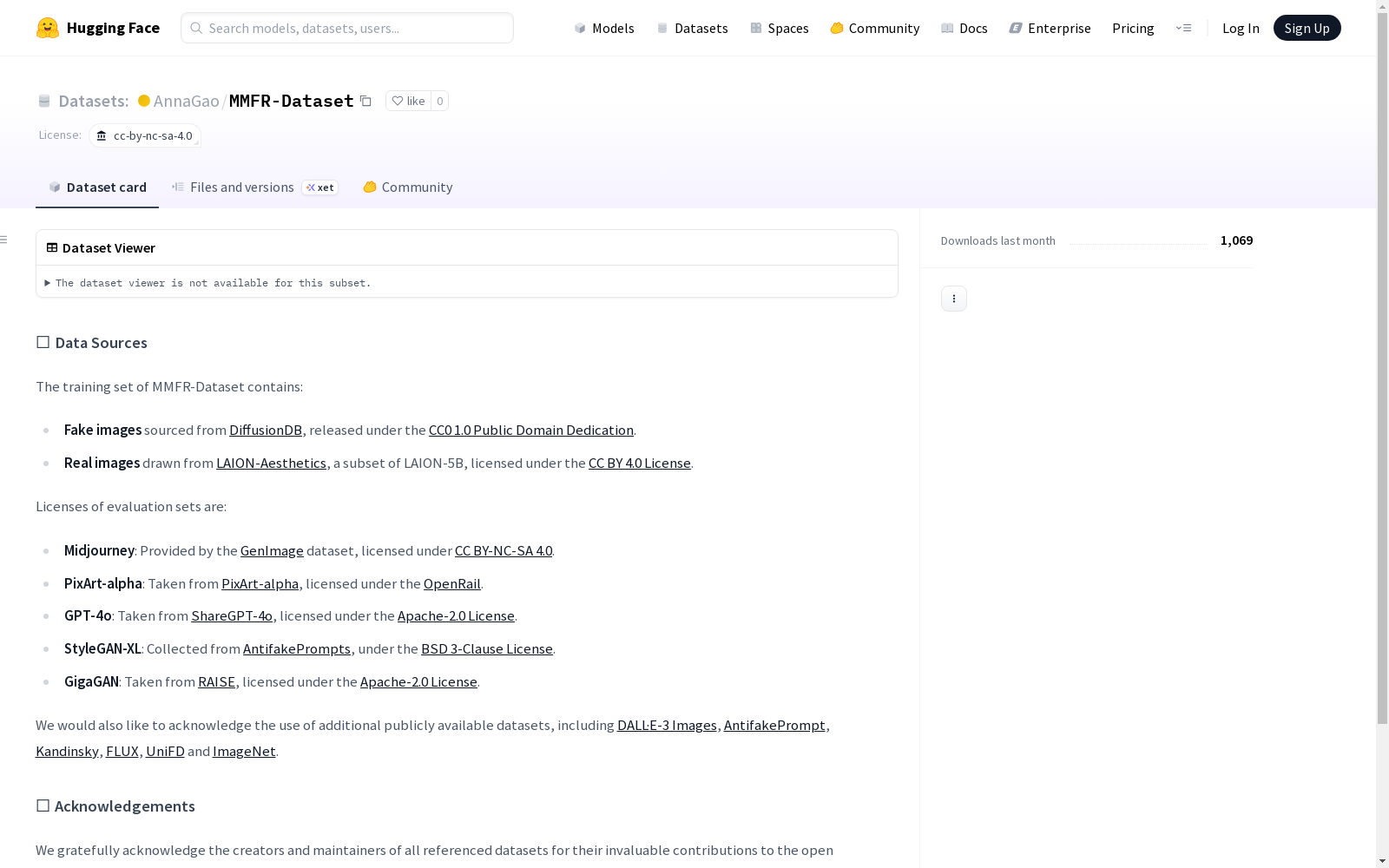The image size is (1389, 868).
Task: Click the xet badge on Files tab
Action: coord(320,187)
